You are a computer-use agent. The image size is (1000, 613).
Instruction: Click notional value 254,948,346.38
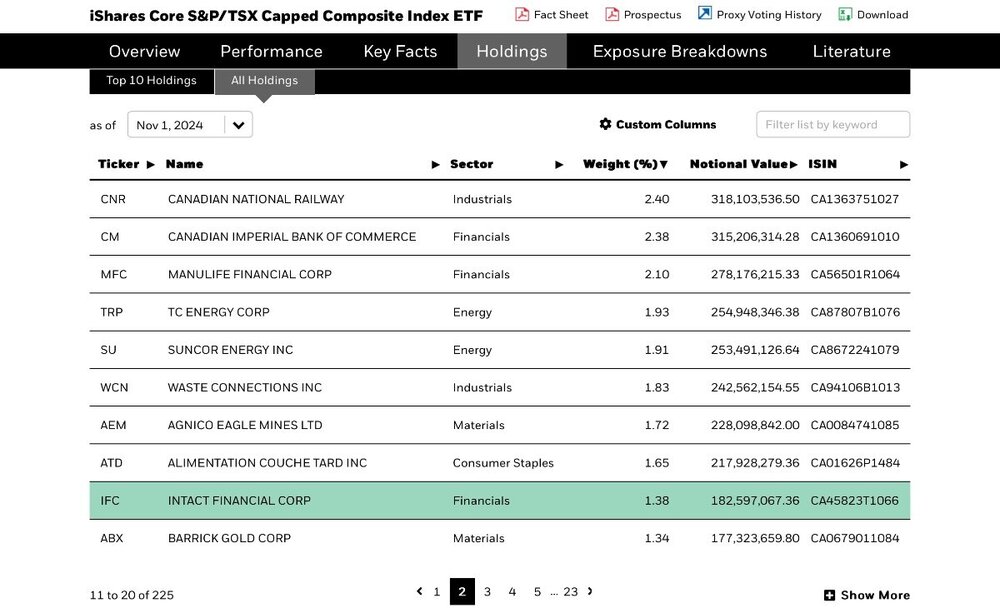point(755,312)
